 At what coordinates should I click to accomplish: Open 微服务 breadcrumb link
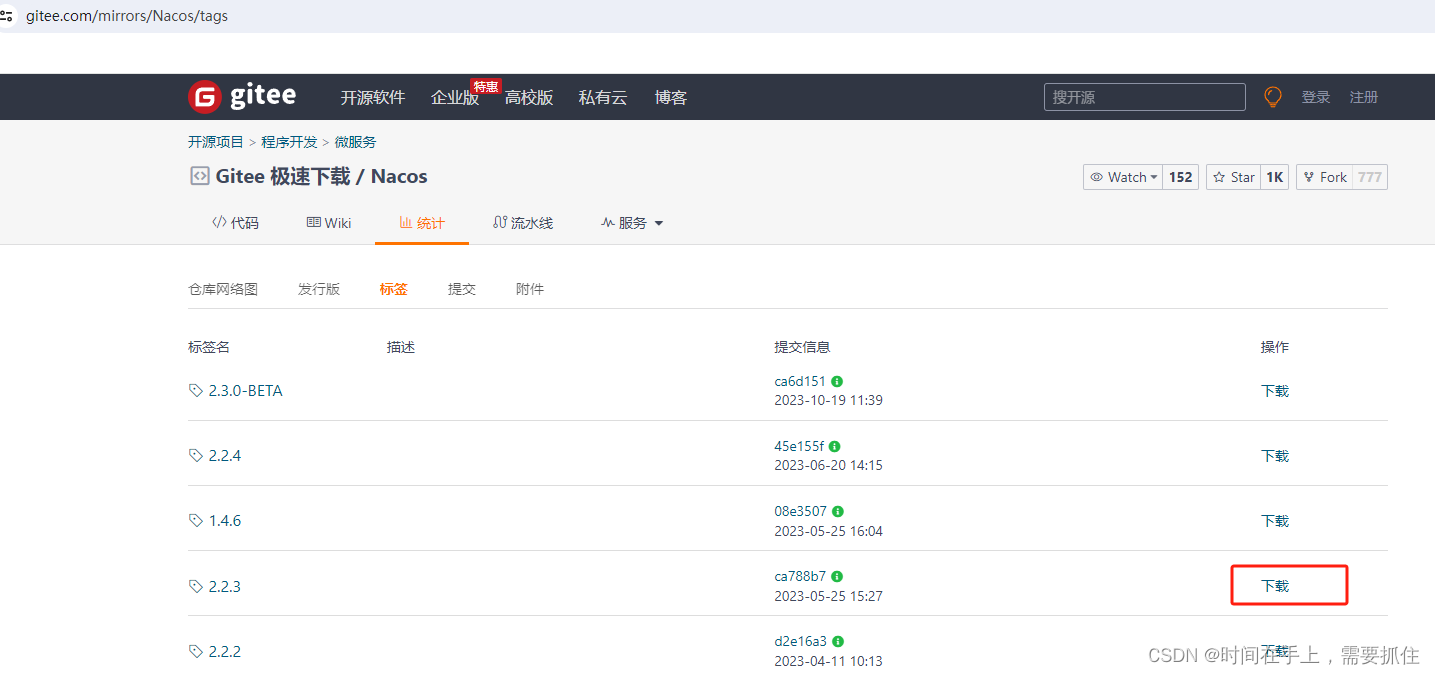[356, 142]
